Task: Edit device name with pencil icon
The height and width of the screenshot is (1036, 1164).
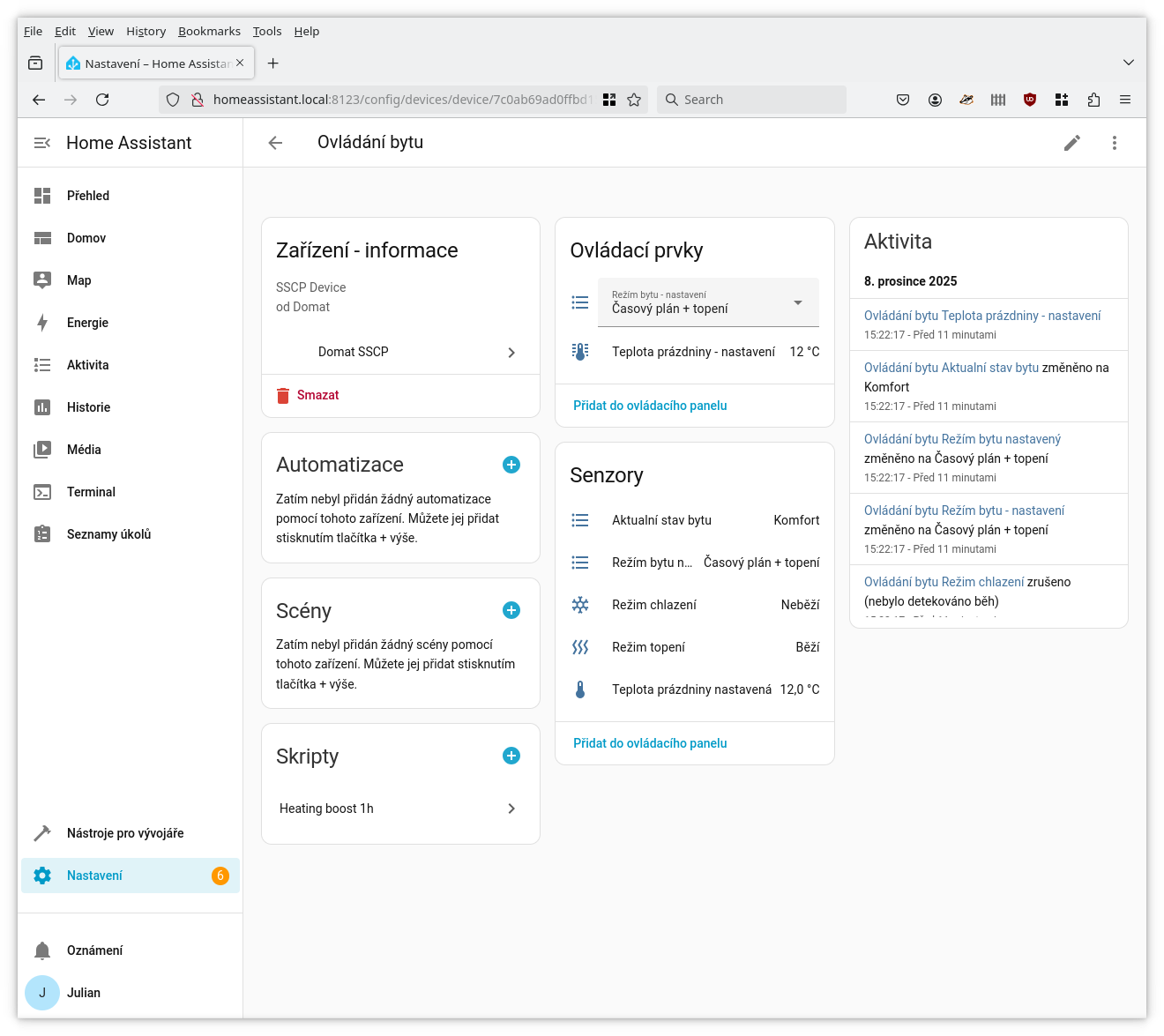Action: click(1072, 143)
